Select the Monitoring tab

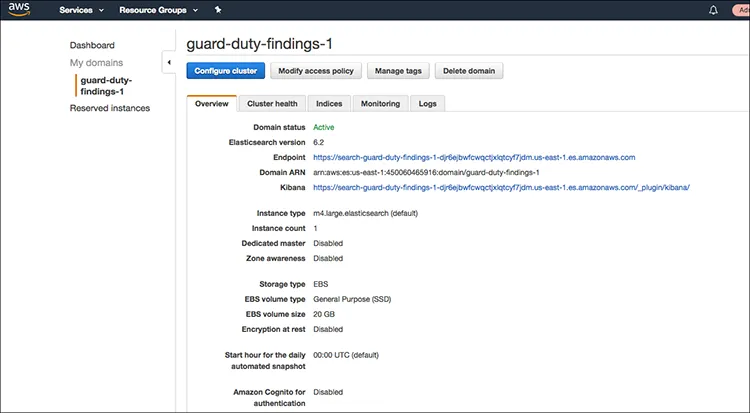click(x=380, y=103)
